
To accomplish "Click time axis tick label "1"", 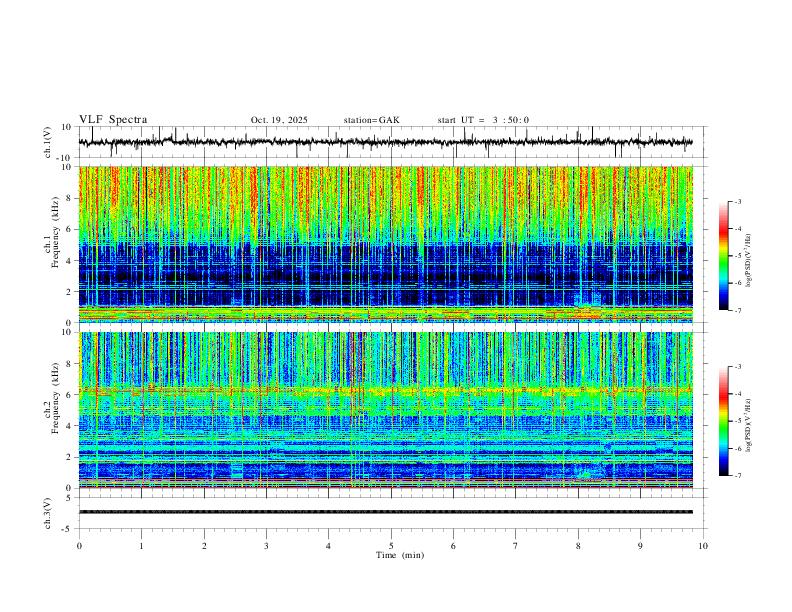I will [141, 546].
